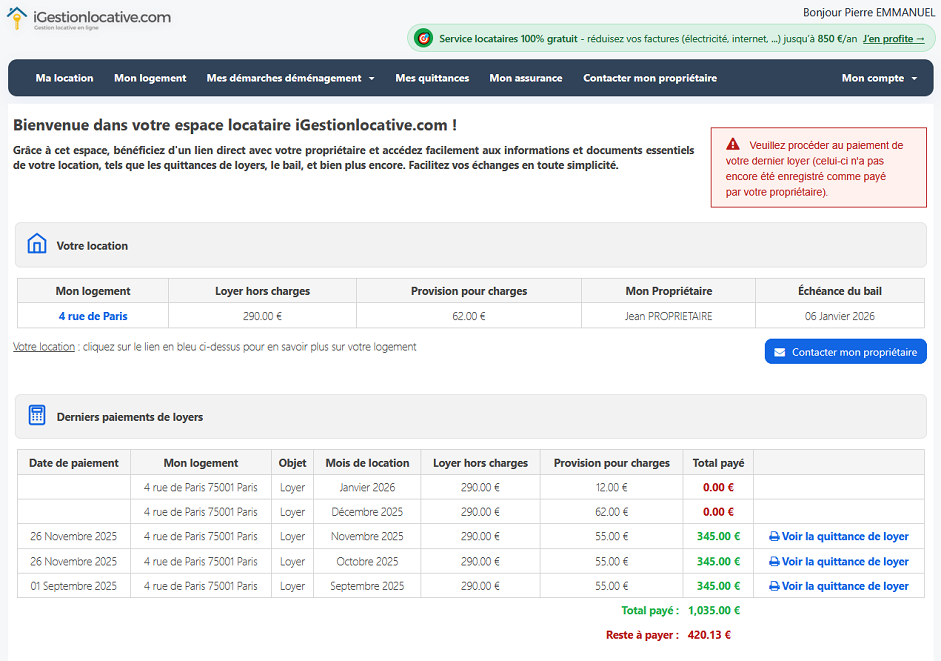Click the Reste à payer 420.13 € amount

click(x=709, y=635)
